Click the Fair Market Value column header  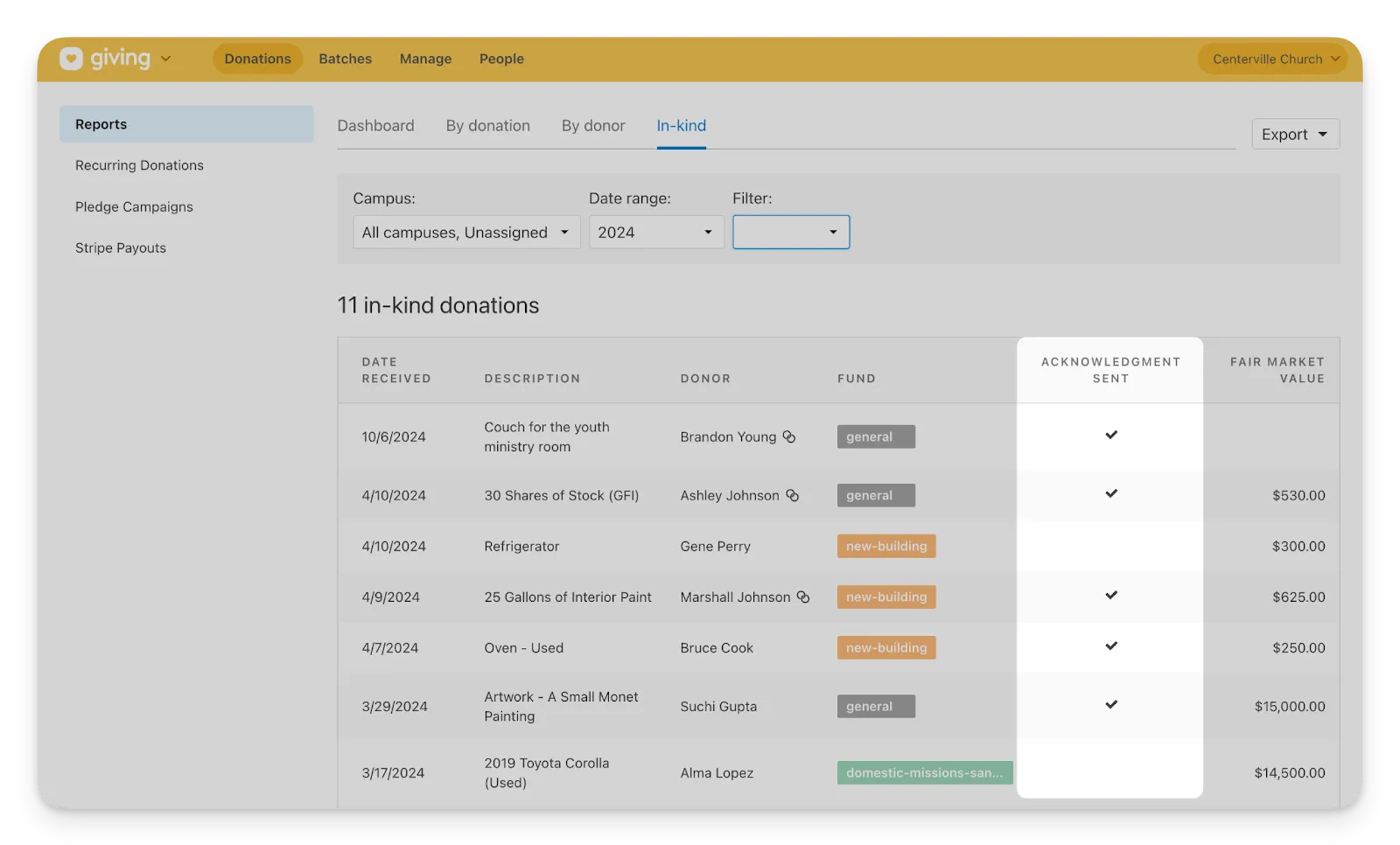click(x=1277, y=370)
